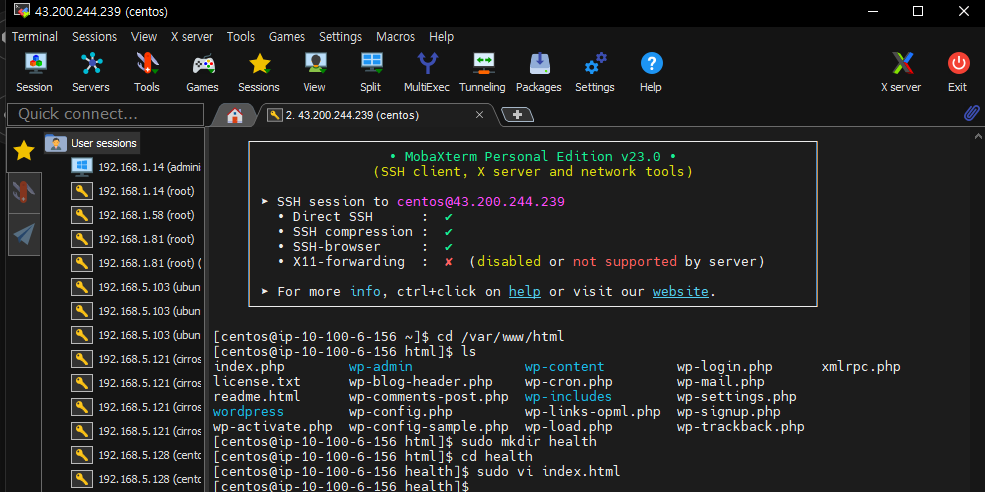Open the Settings menu

pyautogui.click(x=340, y=36)
